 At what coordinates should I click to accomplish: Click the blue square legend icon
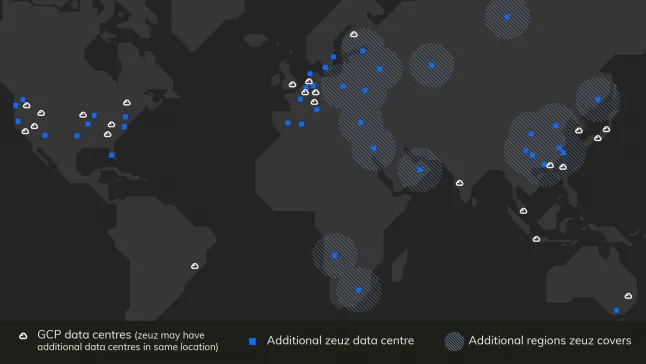253,341
